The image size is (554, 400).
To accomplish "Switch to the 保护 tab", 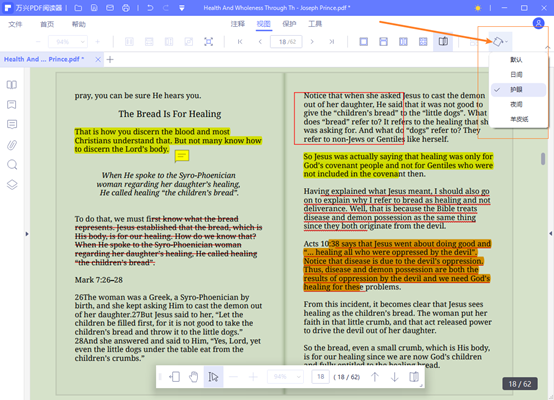I will coord(289,24).
